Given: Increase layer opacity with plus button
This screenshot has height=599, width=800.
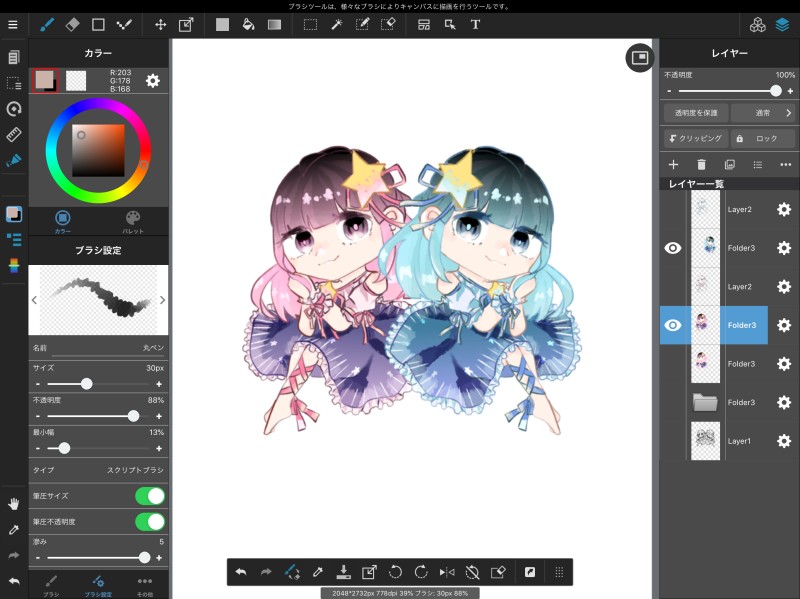Looking at the screenshot, I should pyautogui.click(x=790, y=91).
